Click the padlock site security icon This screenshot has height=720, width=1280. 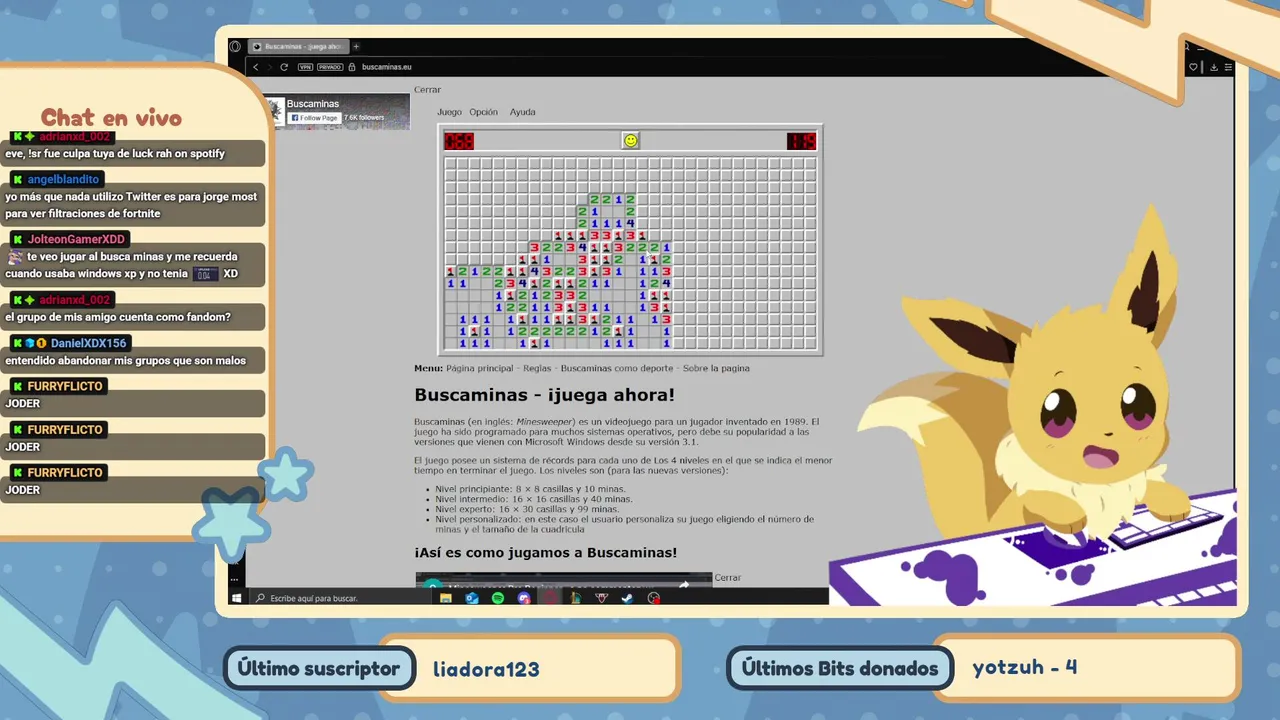[x=352, y=67]
